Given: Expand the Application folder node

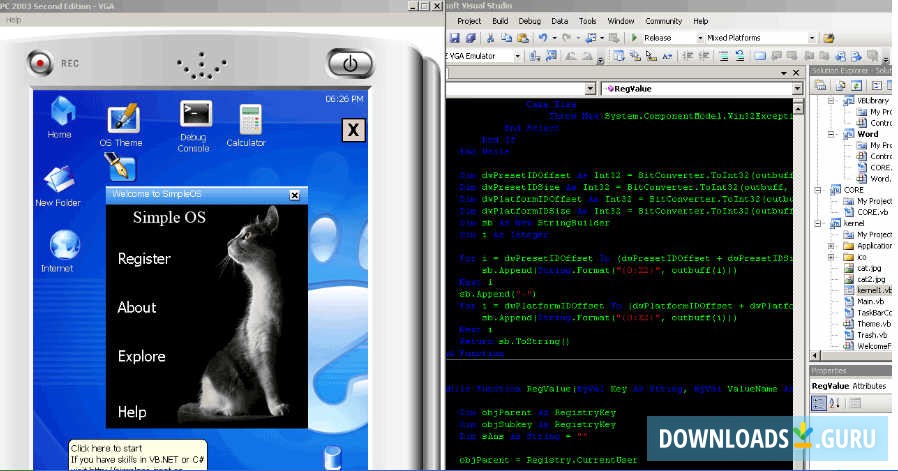Looking at the screenshot, I should (x=831, y=246).
